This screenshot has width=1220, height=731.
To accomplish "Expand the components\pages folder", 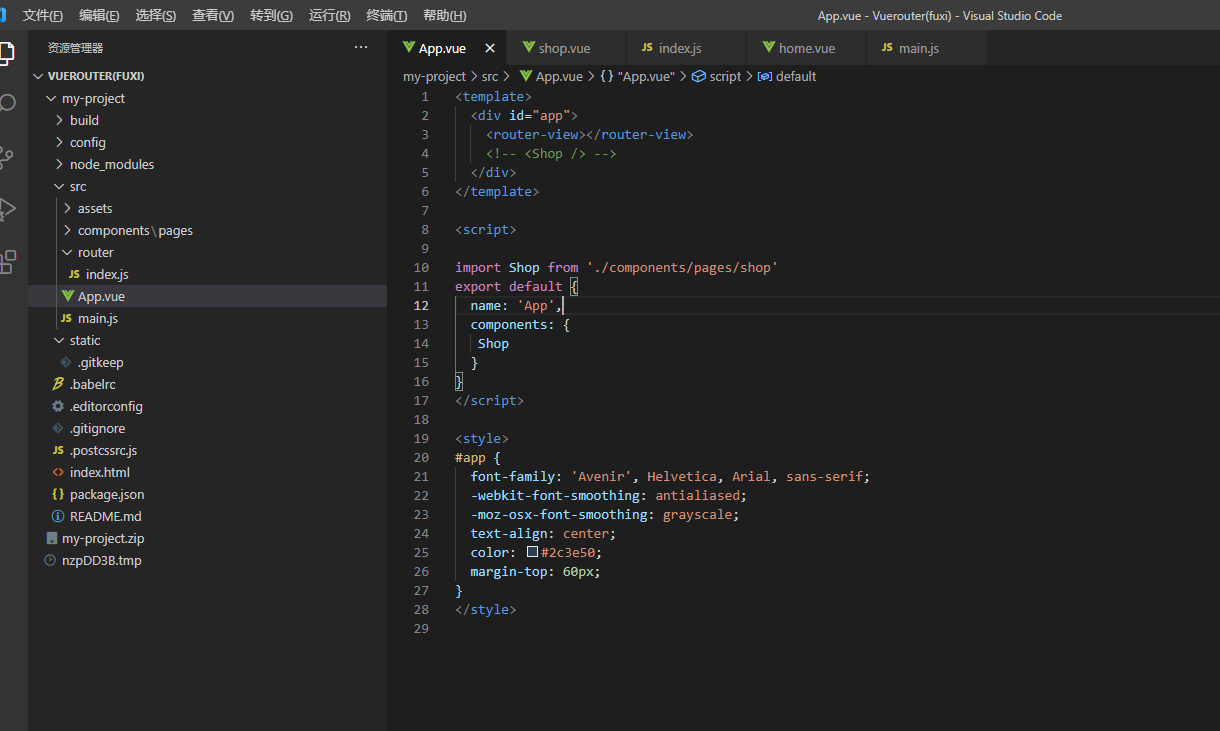I will [67, 230].
